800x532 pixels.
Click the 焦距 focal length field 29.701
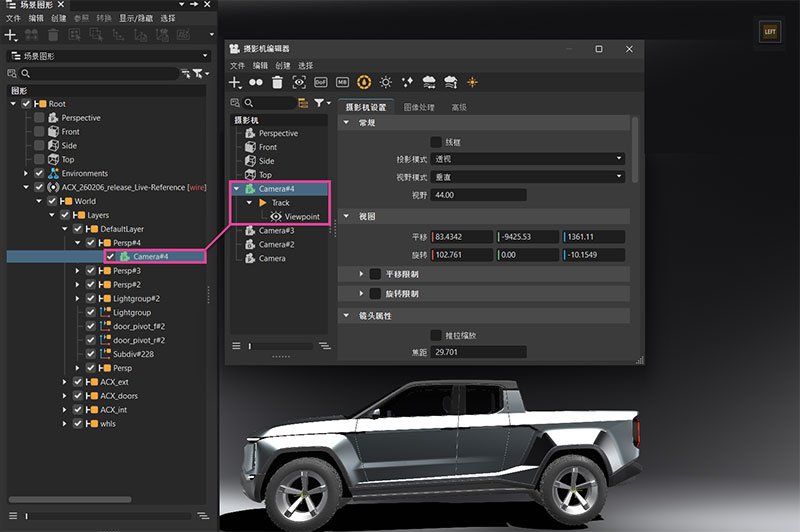click(x=479, y=352)
